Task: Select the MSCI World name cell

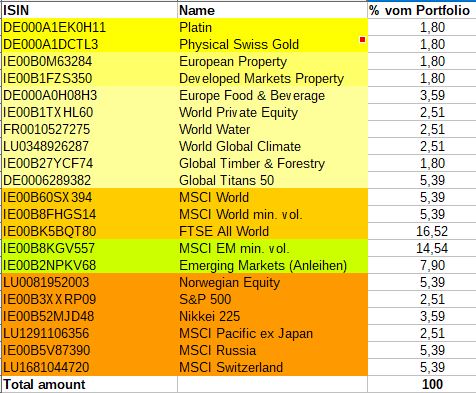Action: (x=272, y=197)
